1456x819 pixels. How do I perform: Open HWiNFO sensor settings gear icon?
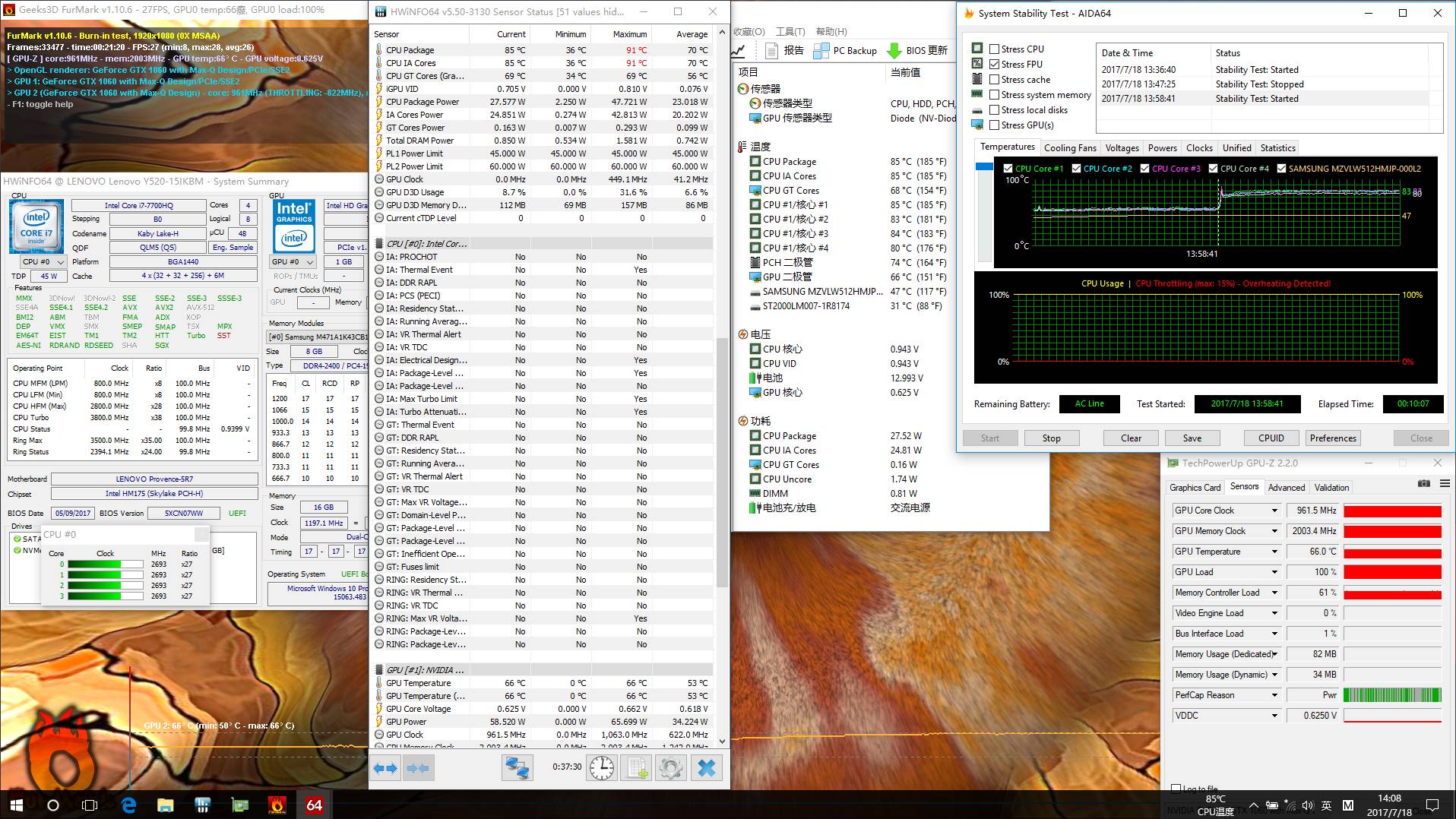670,768
